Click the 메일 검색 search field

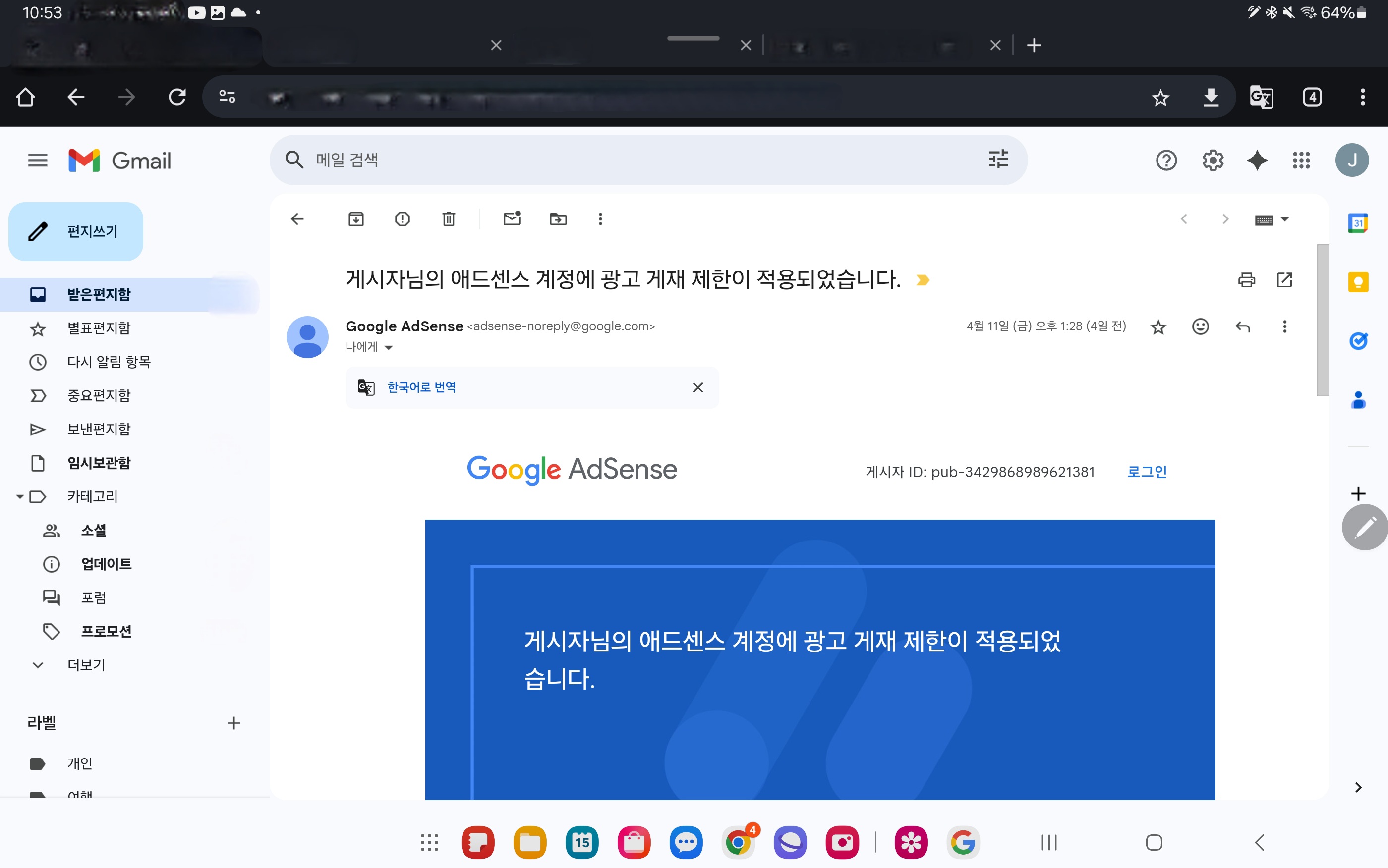[x=632, y=160]
